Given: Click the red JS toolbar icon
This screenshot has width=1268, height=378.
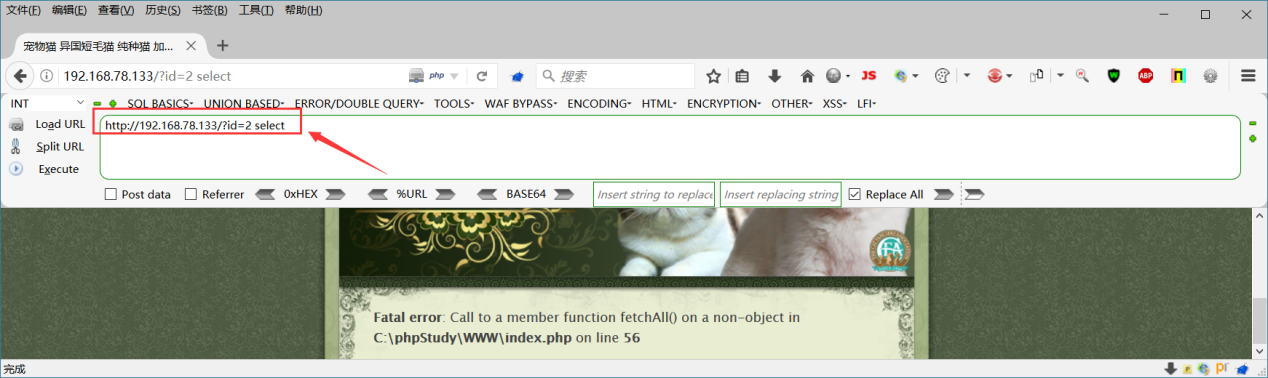Looking at the screenshot, I should (868, 76).
